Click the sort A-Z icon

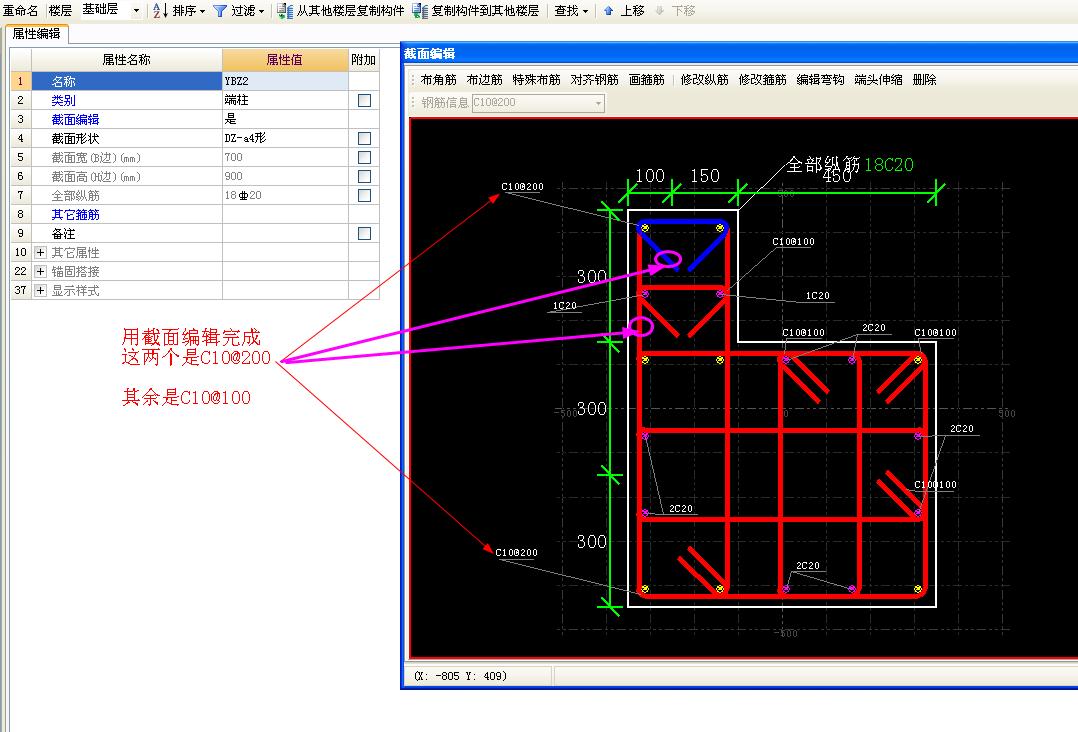[160, 10]
